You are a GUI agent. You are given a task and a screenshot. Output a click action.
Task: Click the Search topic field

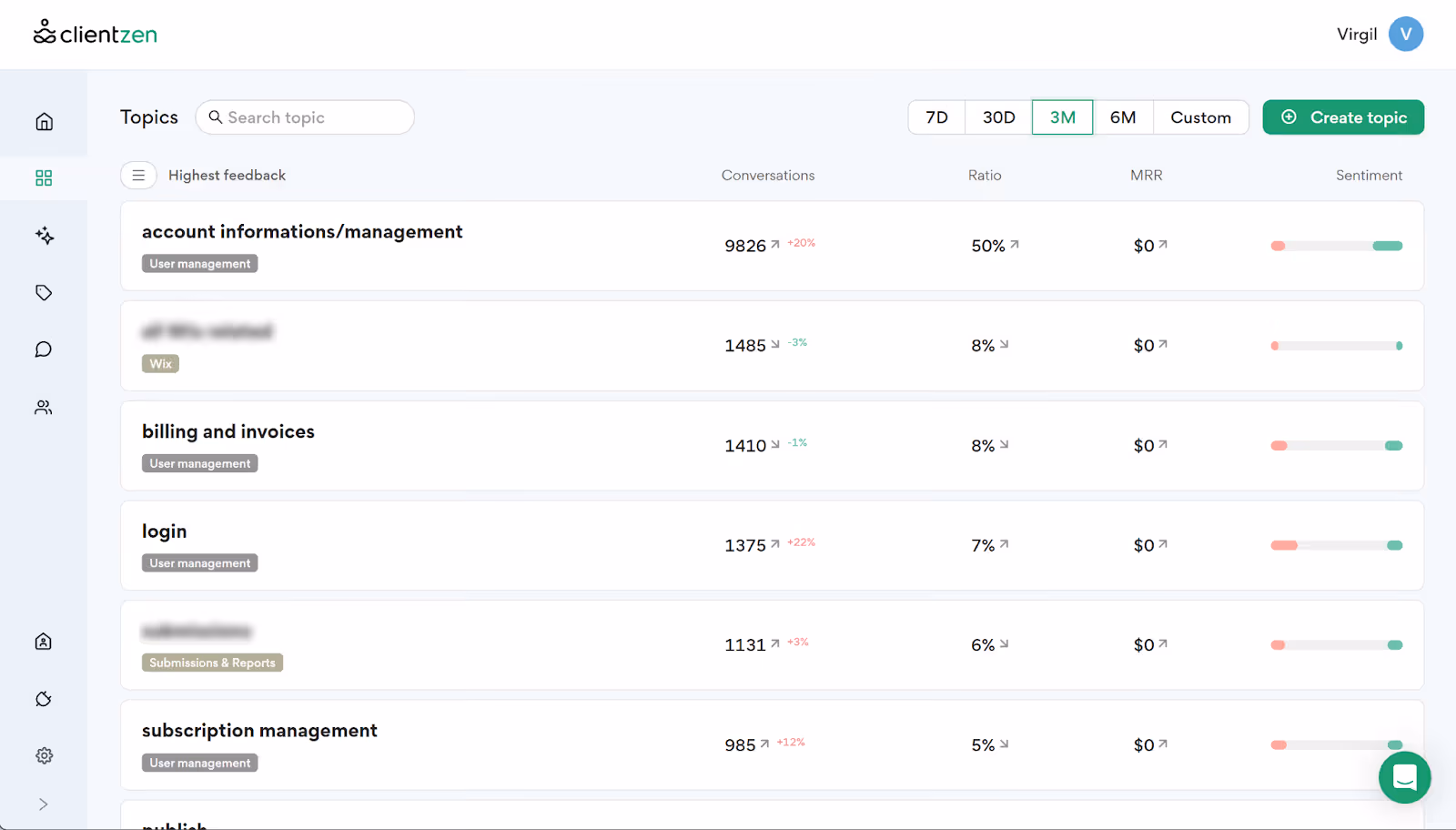coord(305,117)
